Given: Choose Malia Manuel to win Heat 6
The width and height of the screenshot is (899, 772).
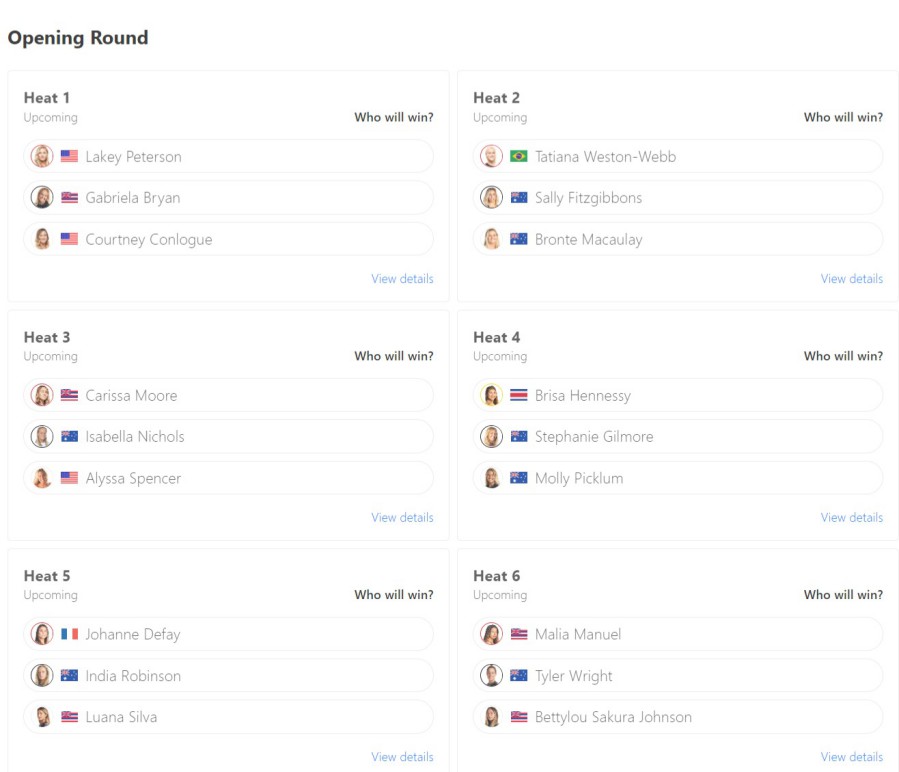Looking at the screenshot, I should [678, 634].
